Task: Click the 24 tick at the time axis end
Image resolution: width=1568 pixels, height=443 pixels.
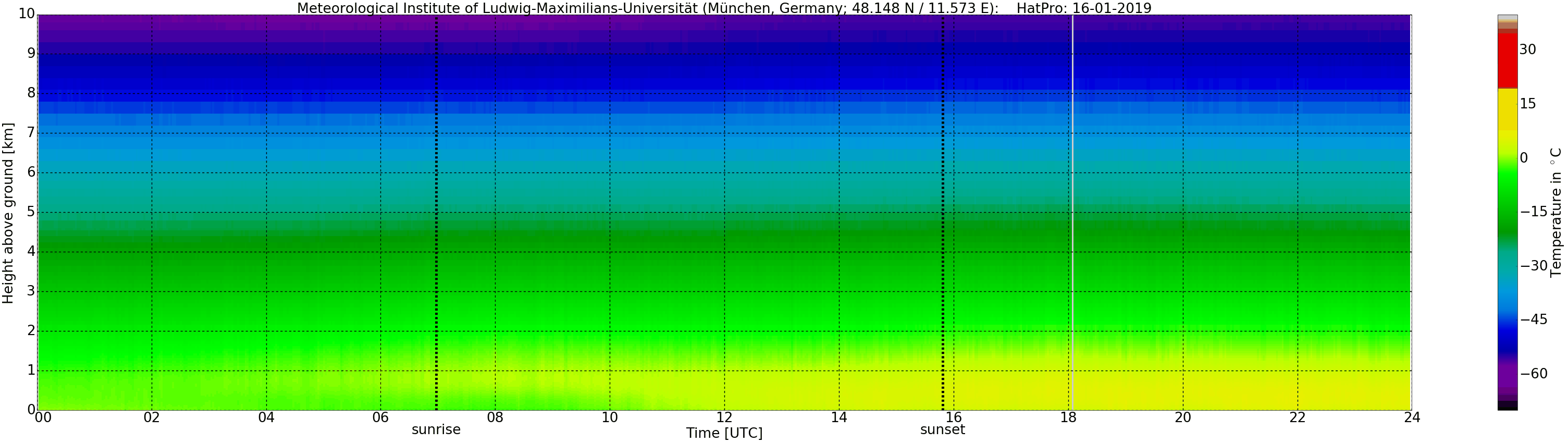Action: [x=1412, y=417]
